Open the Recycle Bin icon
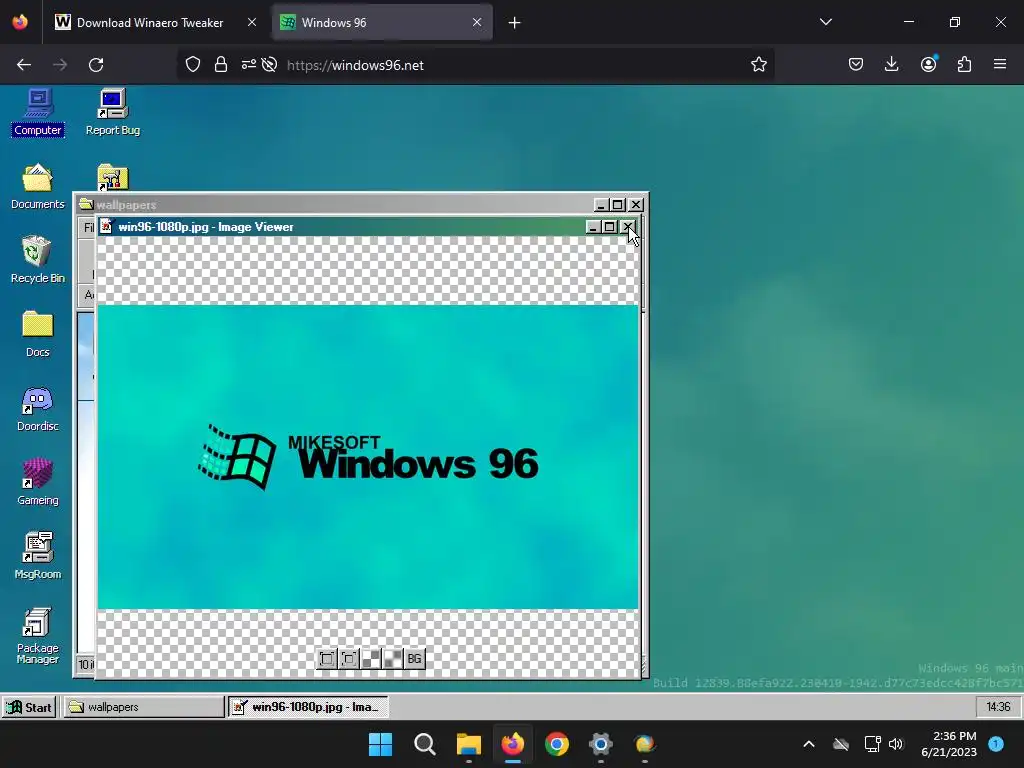The height and width of the screenshot is (768, 1024). (37, 260)
